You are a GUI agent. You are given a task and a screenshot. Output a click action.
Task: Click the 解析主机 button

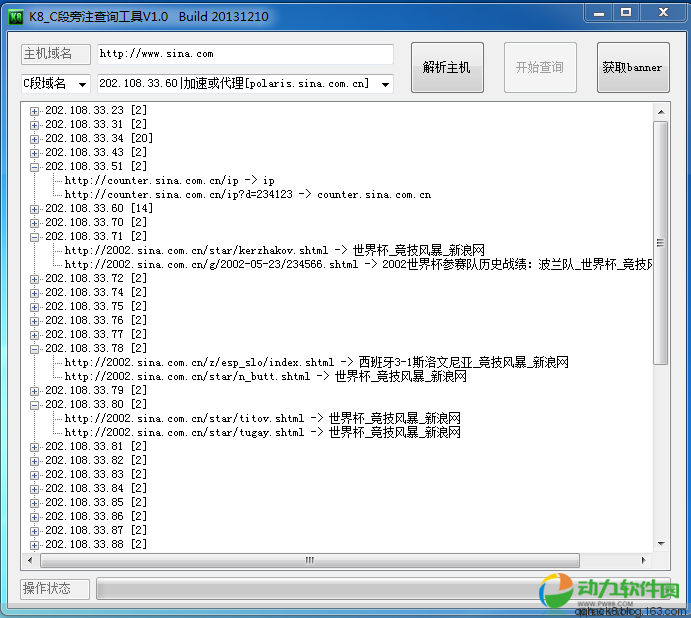(446, 68)
